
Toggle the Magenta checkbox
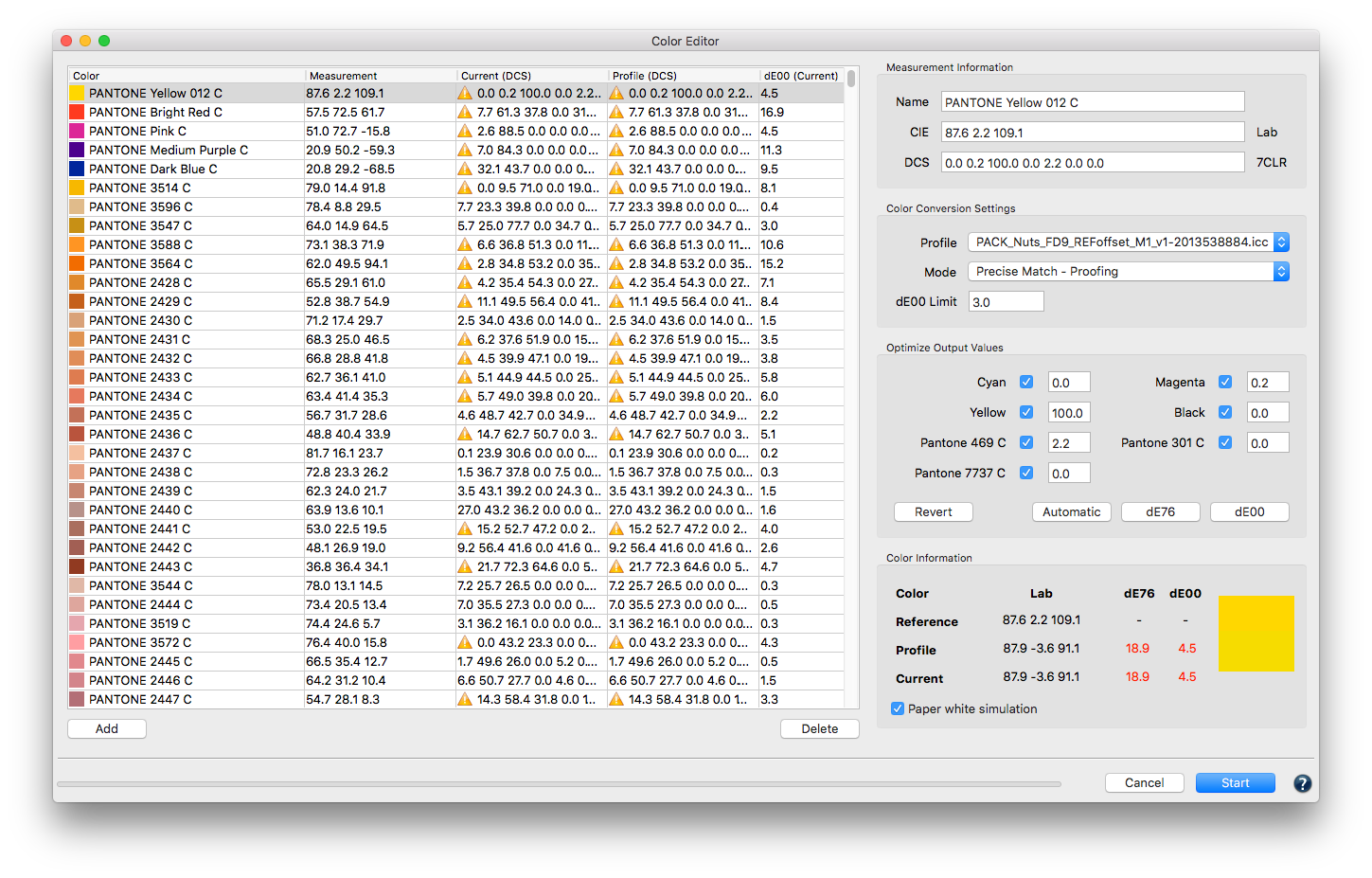(x=1225, y=382)
